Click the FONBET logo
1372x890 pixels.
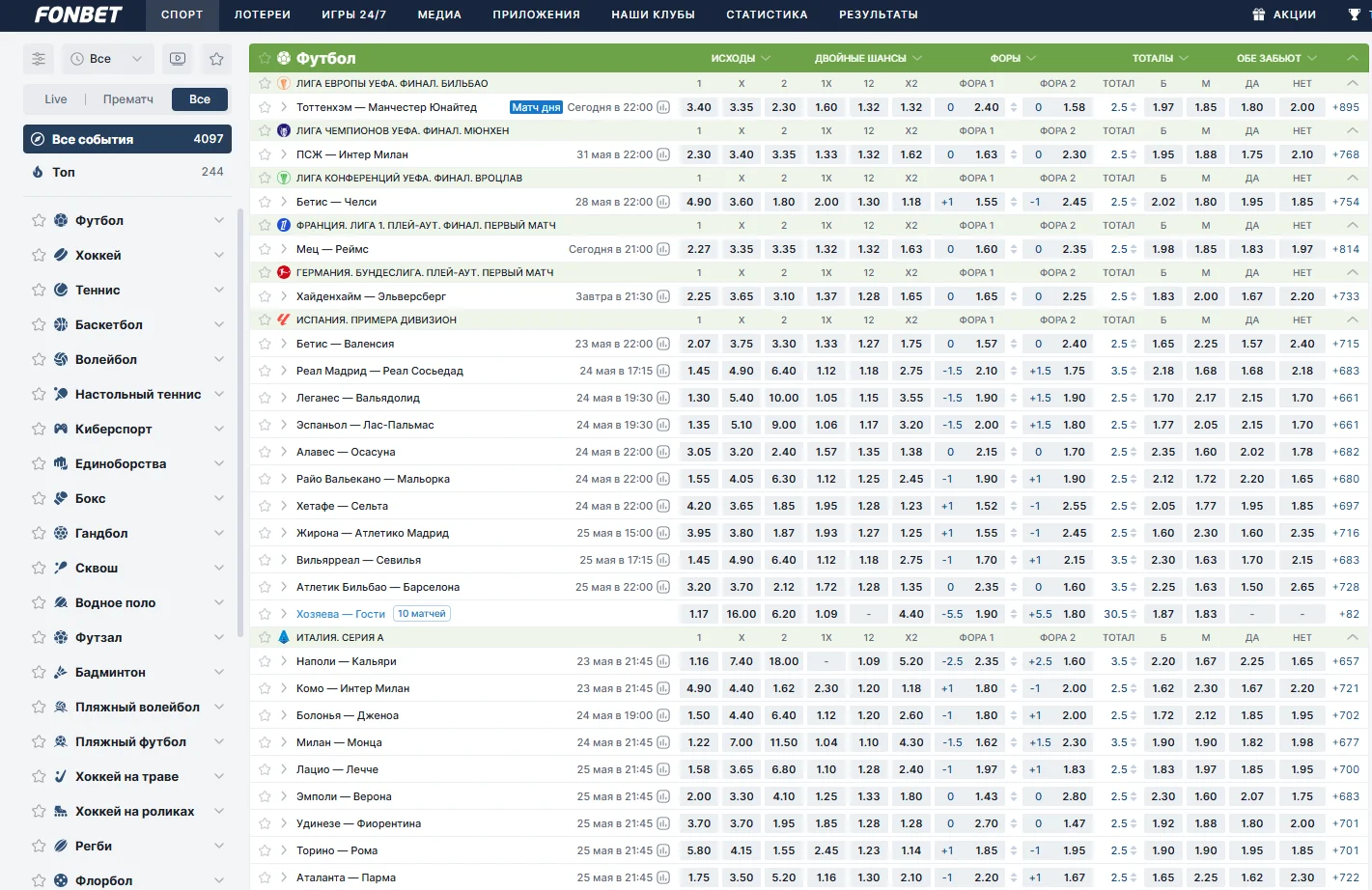pyautogui.click(x=78, y=14)
